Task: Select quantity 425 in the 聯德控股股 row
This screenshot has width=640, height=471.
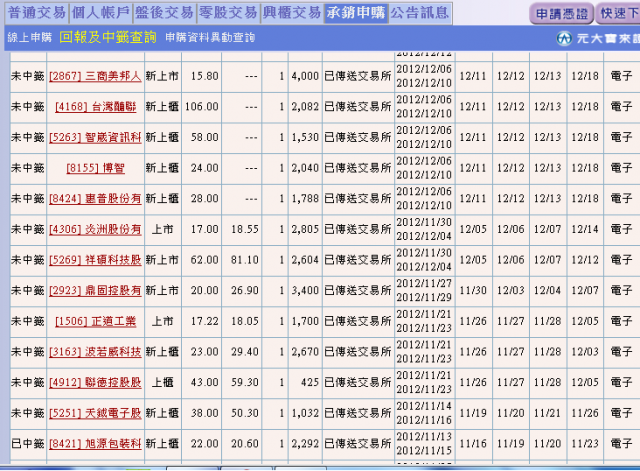Action: (x=310, y=382)
